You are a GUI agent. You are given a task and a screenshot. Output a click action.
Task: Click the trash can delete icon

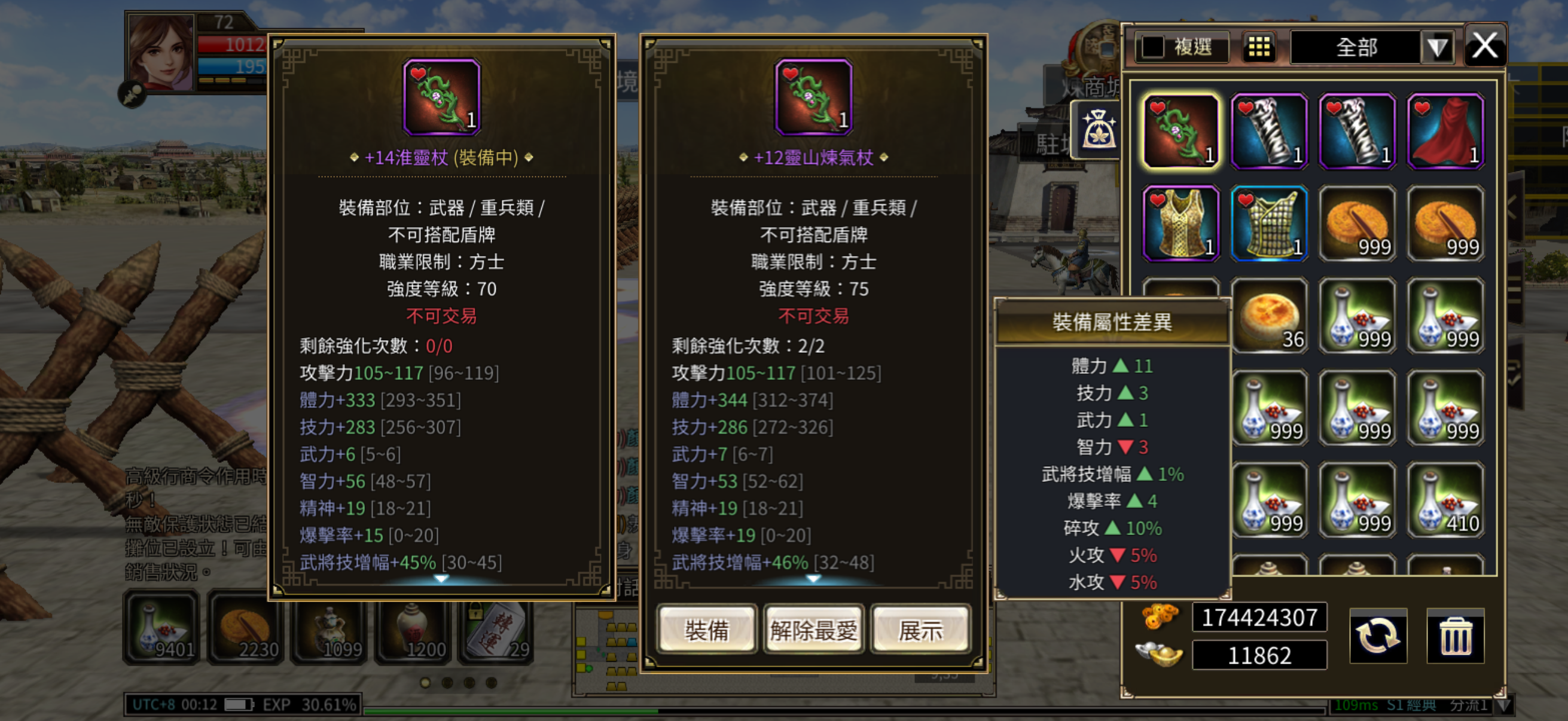click(1455, 636)
